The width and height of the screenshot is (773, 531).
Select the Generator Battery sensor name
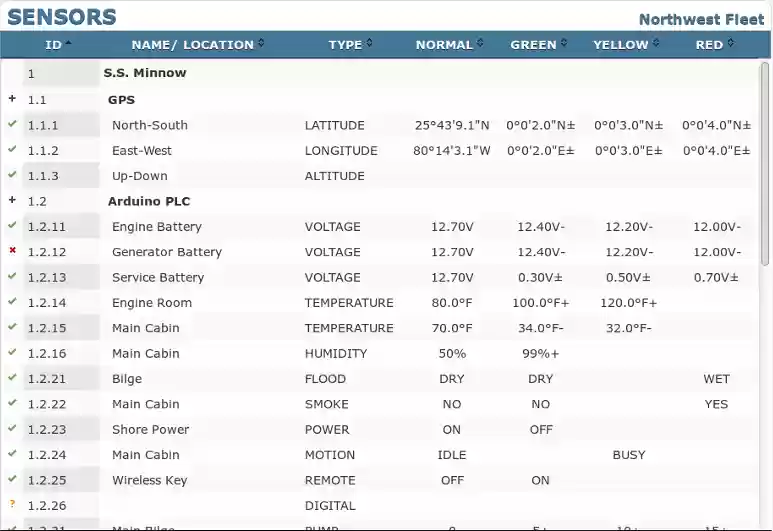(167, 252)
